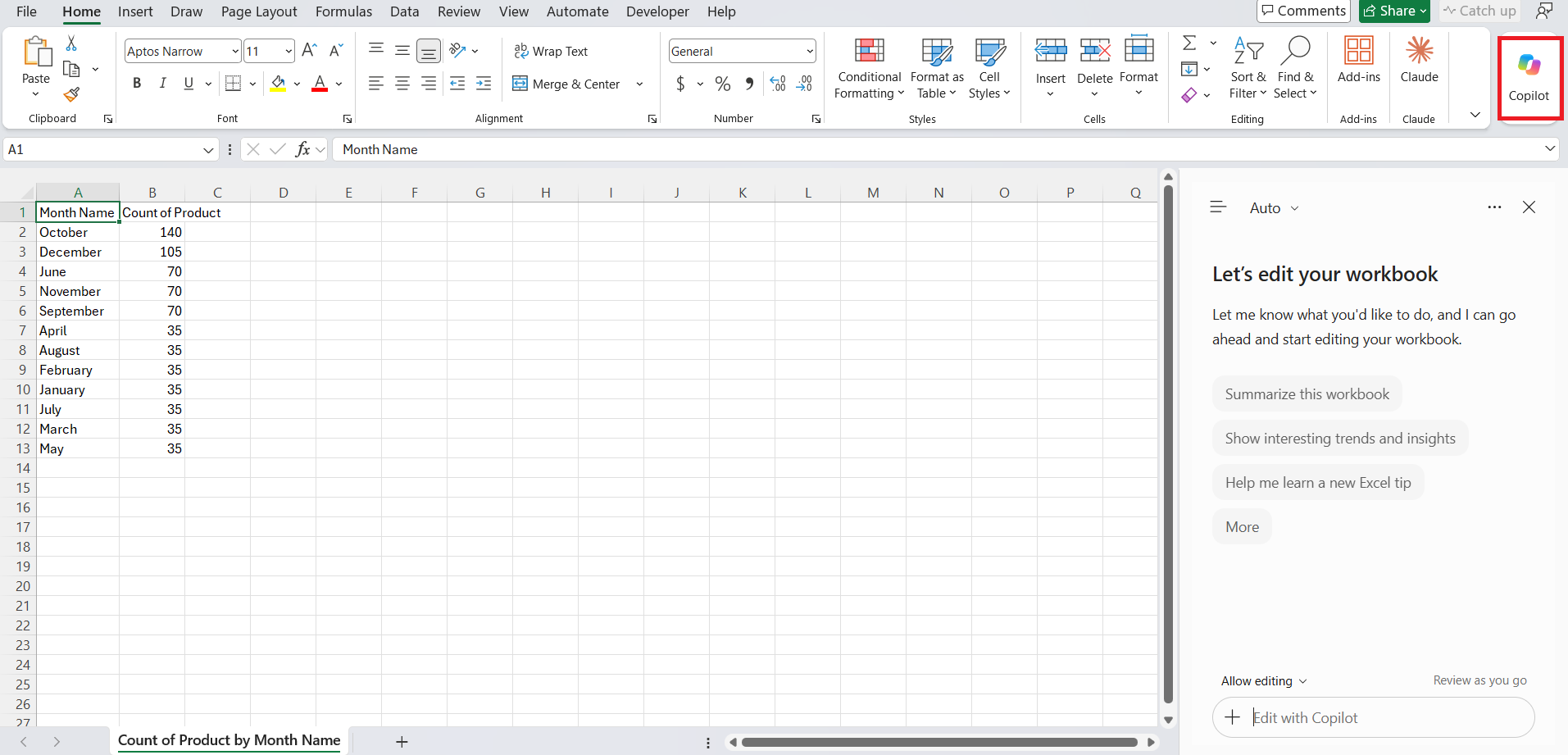Viewport: 1568px width, 755px height.
Task: Select the Format Painter brush
Action: tap(71, 95)
